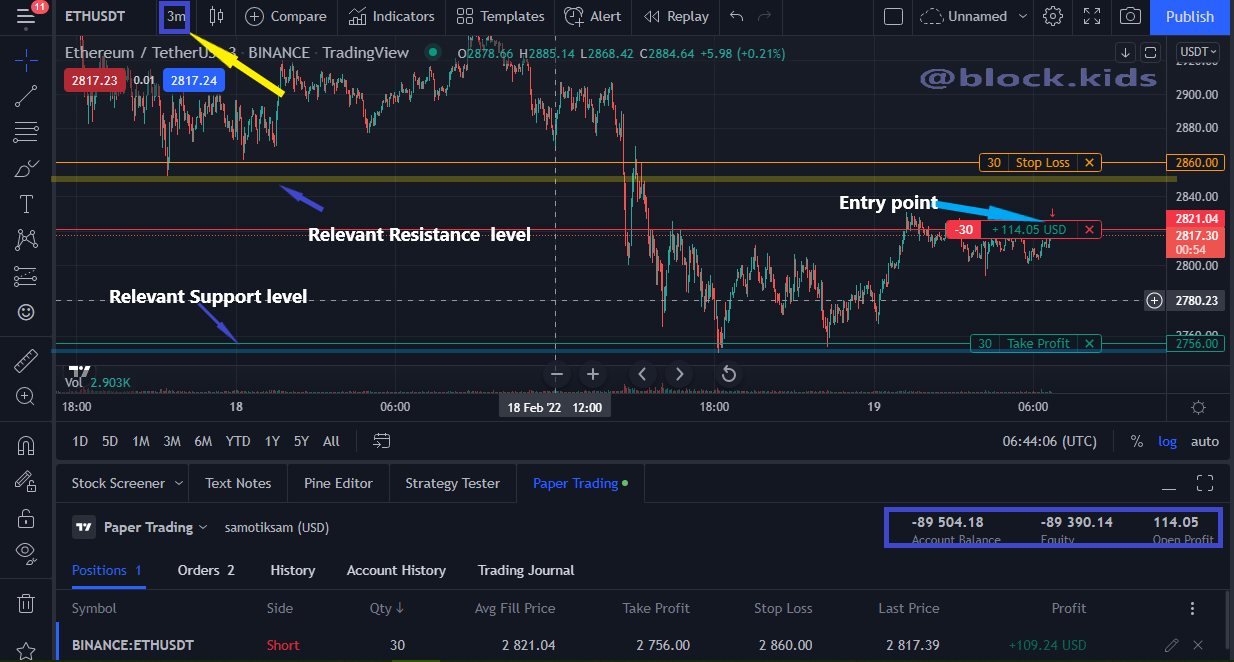
Task: Open the trading History tab
Action: [292, 570]
